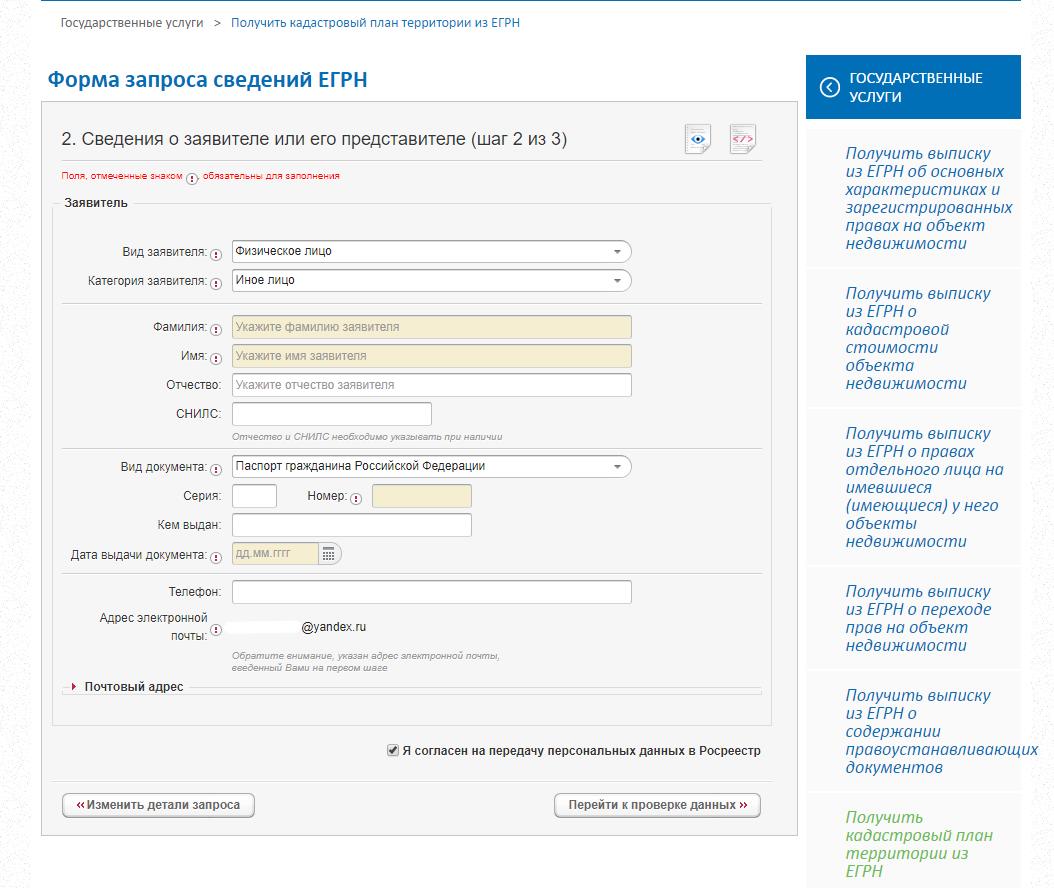Click the Изменить детали запроса button
The image size is (1054, 888).
(158, 805)
